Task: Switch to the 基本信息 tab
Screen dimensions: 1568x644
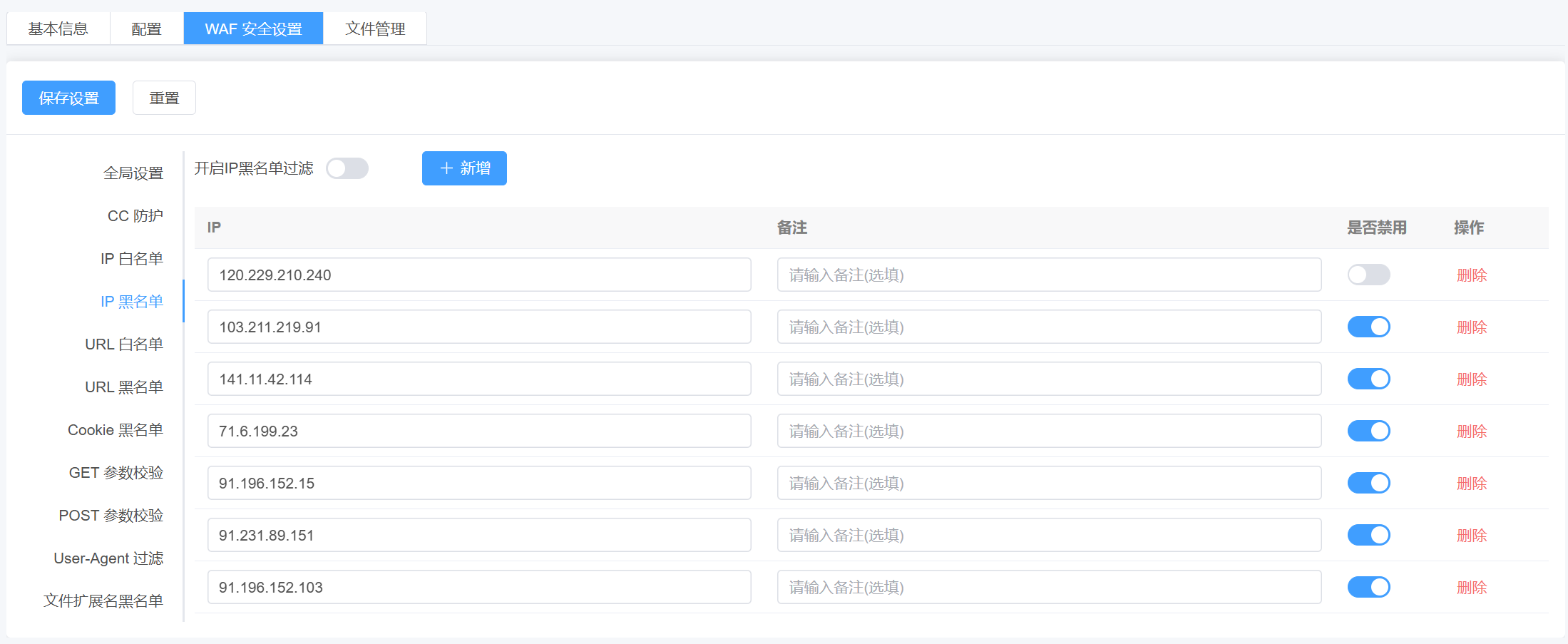Action: [x=58, y=29]
